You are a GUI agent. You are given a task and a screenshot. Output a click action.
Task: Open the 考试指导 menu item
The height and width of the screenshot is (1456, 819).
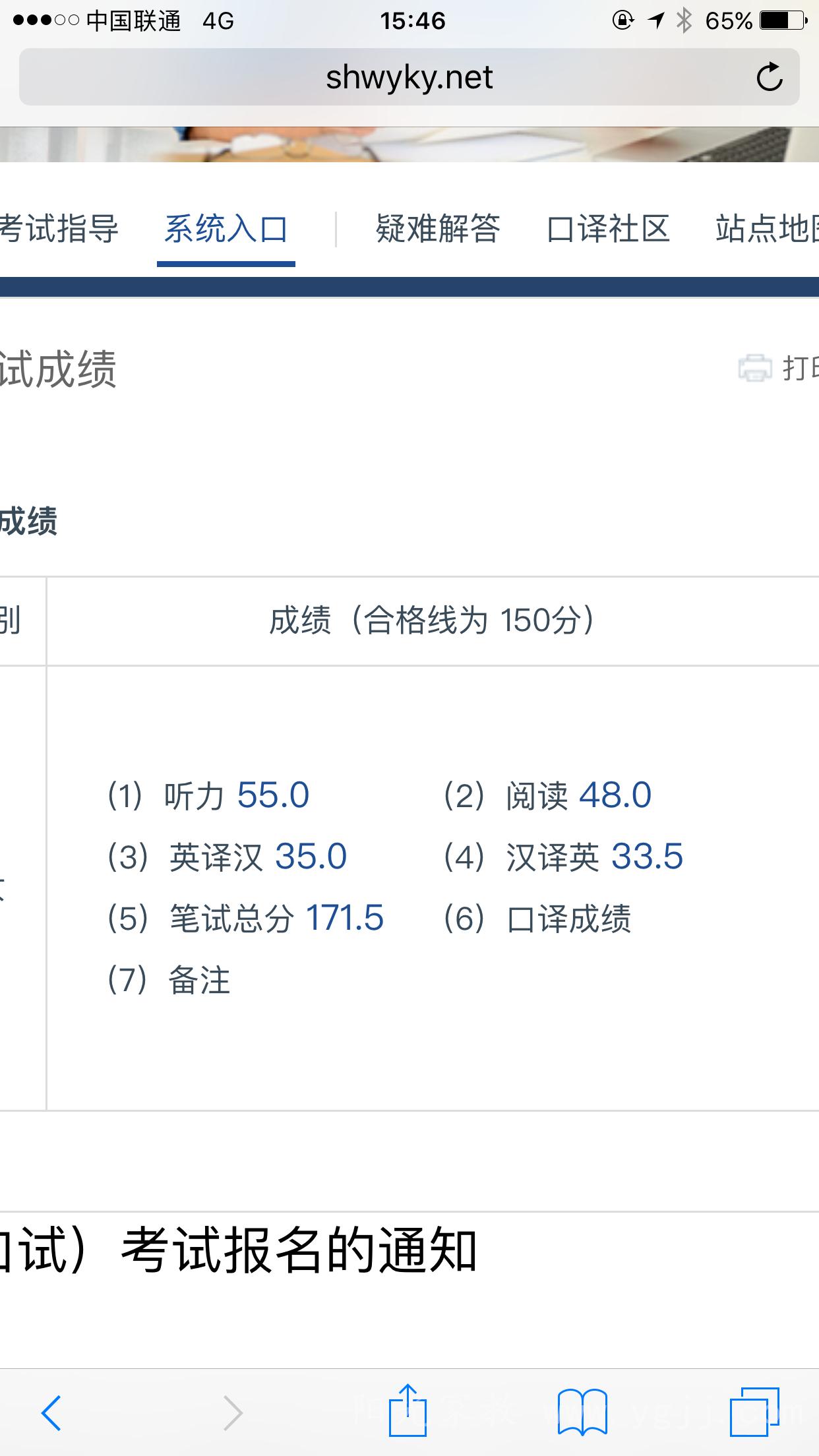59,229
